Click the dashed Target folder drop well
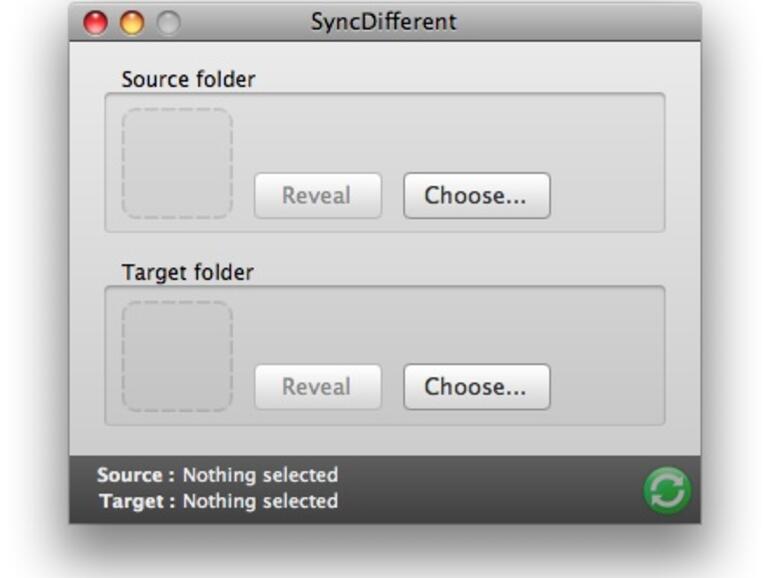Image resolution: width=770 pixels, height=578 pixels. [x=178, y=356]
